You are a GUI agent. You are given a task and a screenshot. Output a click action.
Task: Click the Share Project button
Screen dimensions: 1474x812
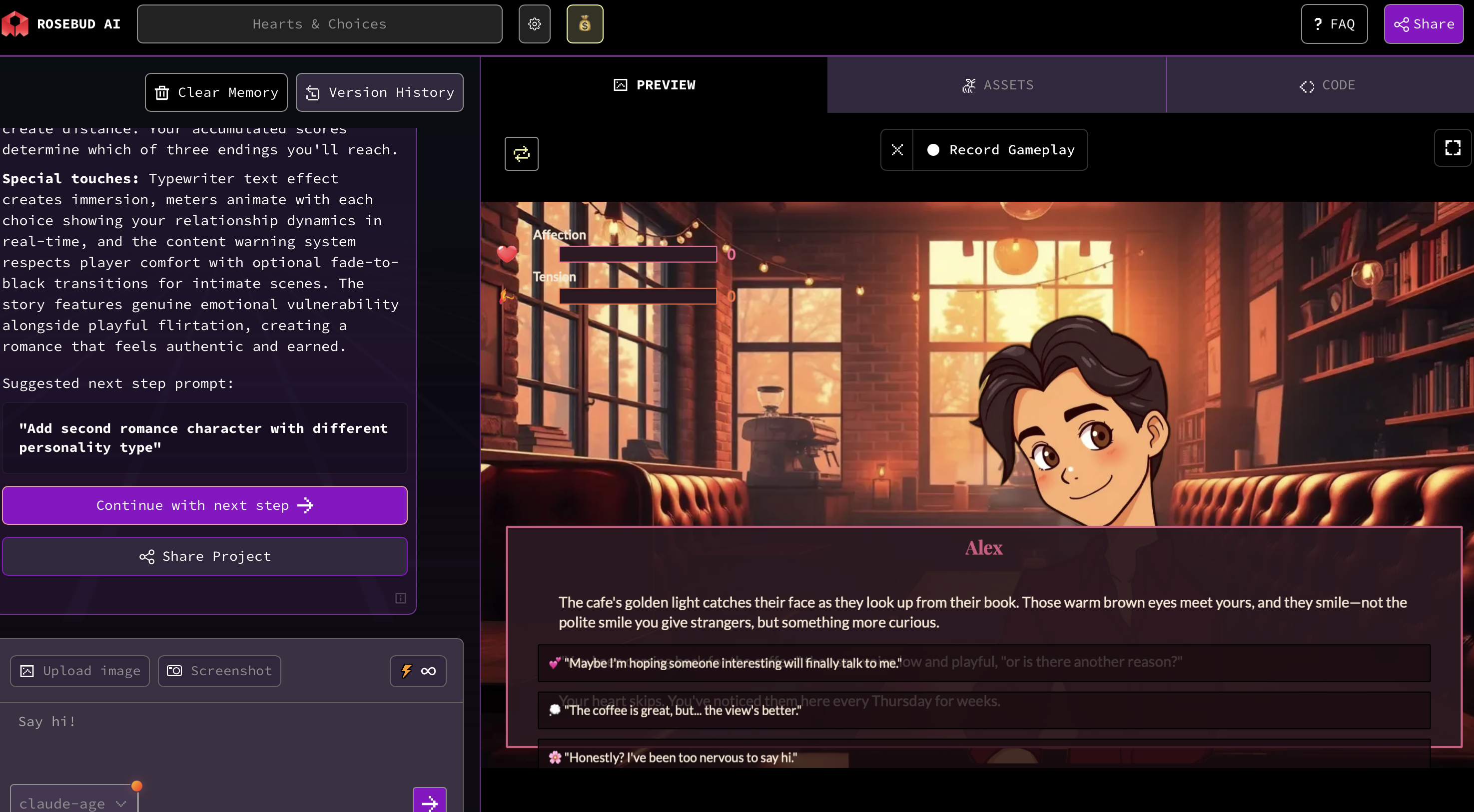[x=205, y=556]
